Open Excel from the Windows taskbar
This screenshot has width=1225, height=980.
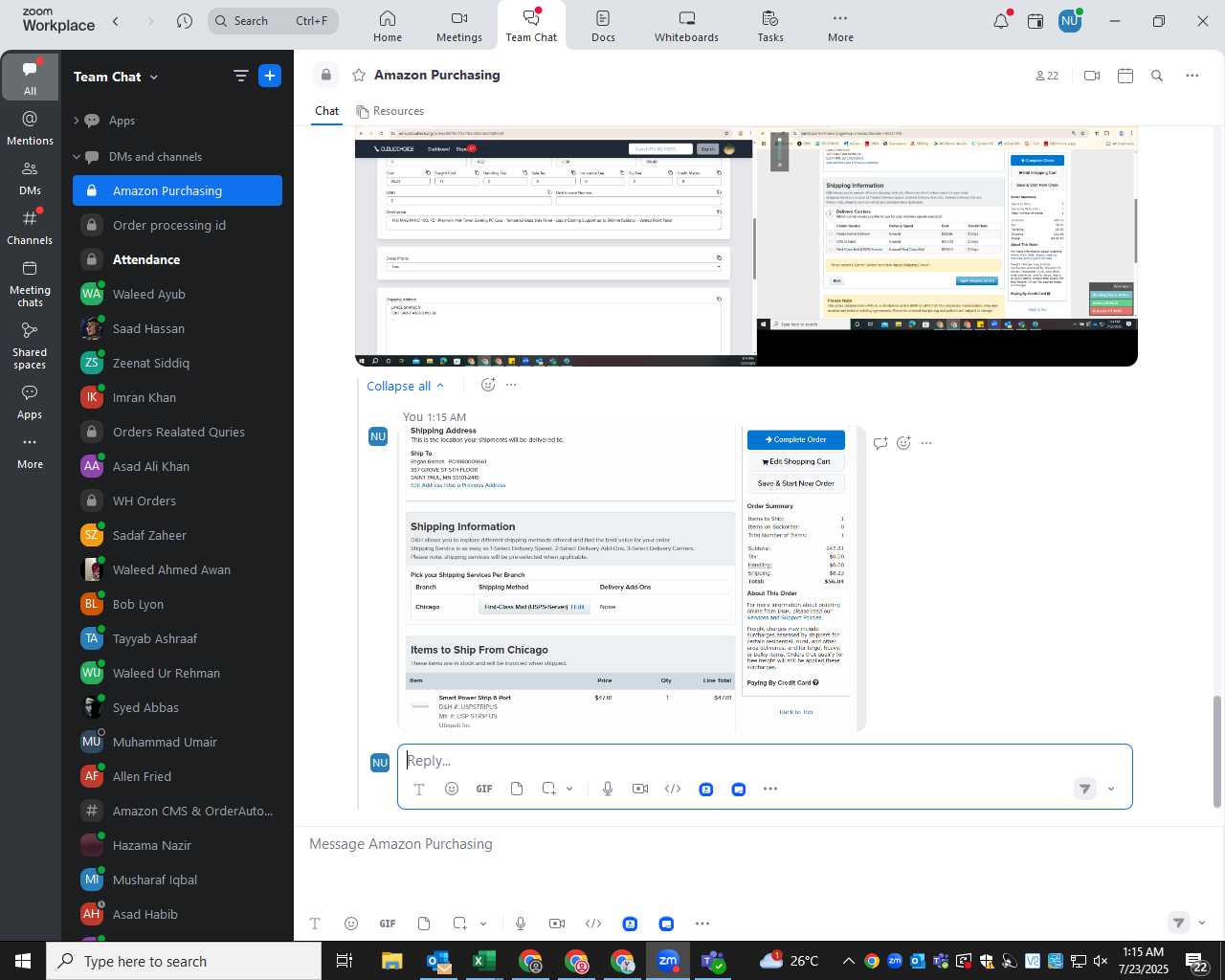[x=484, y=961]
